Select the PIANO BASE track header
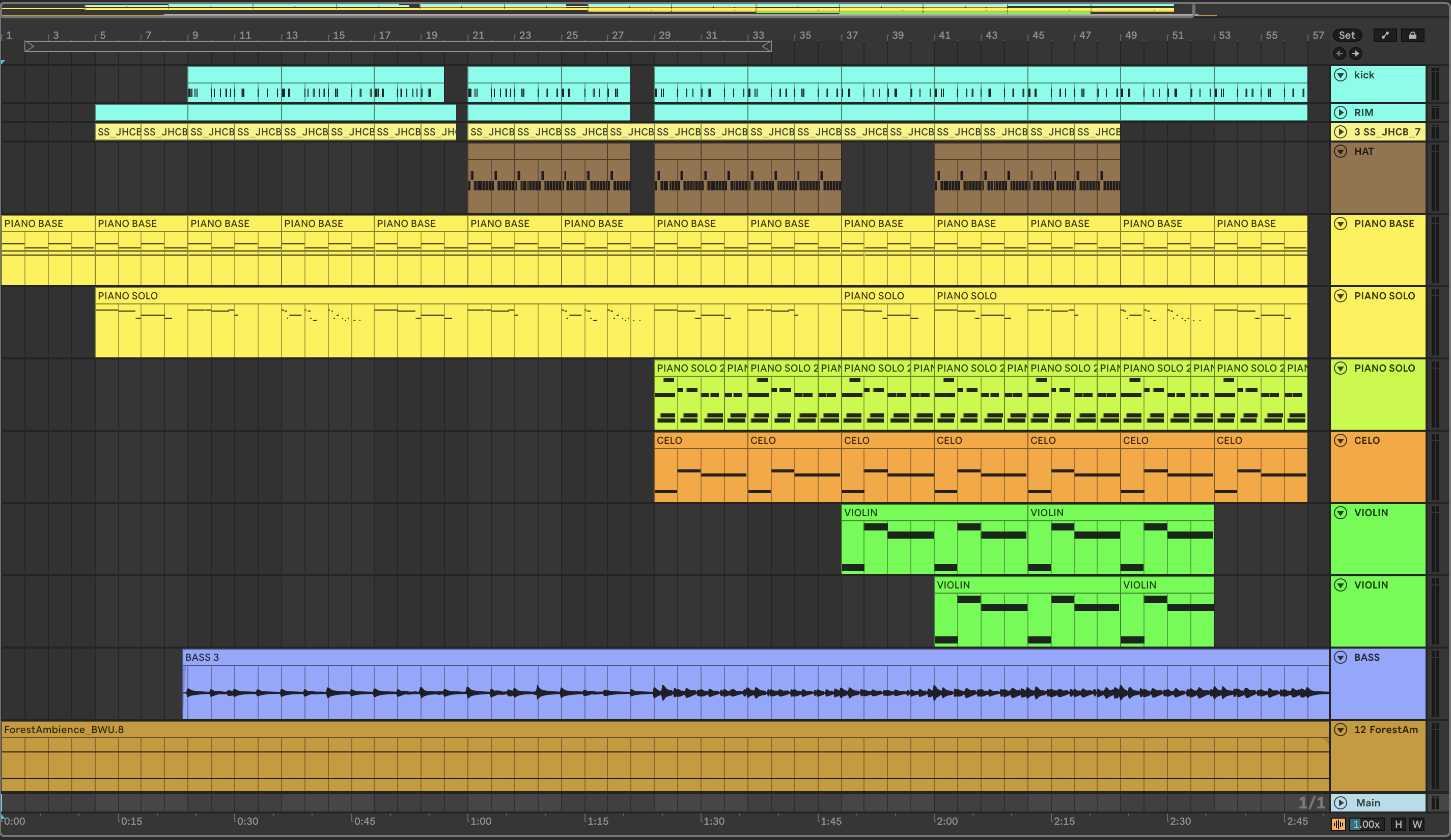Image resolution: width=1451 pixels, height=840 pixels. [1384, 223]
